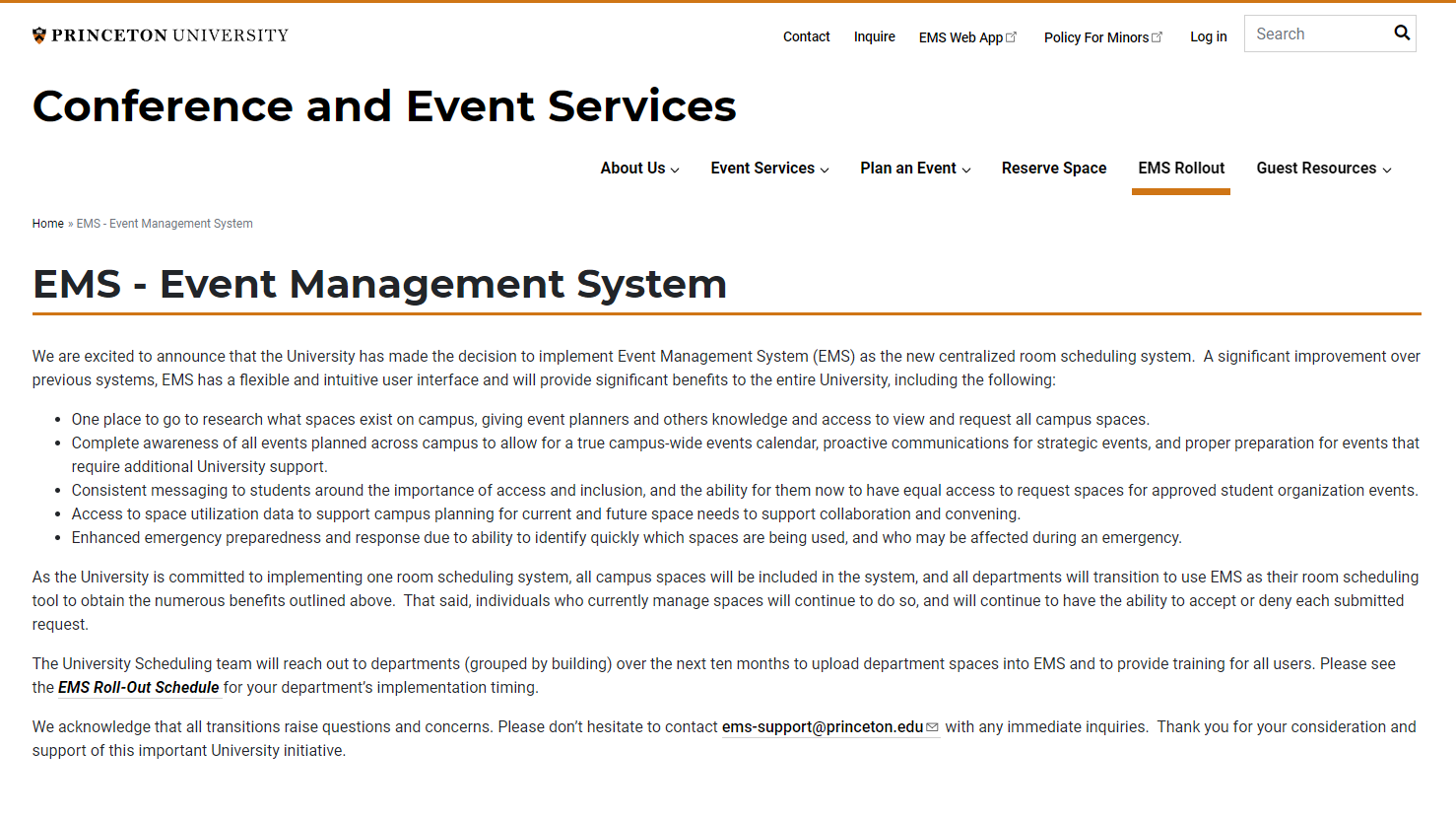
Task: Click the bullet starting "One place to go"
Action: click(x=611, y=420)
